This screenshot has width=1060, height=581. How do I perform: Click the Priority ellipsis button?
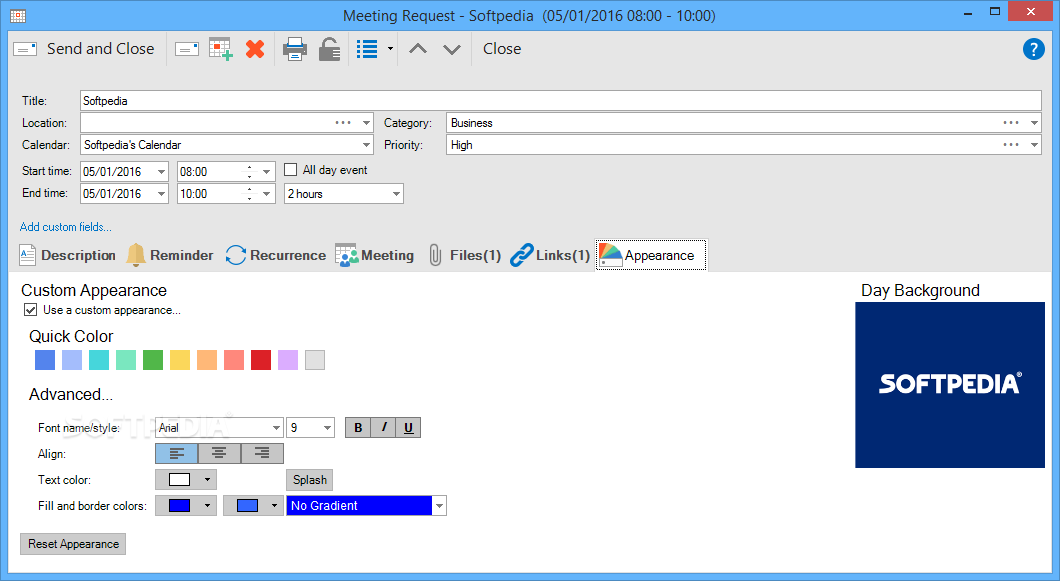pyautogui.click(x=1011, y=145)
